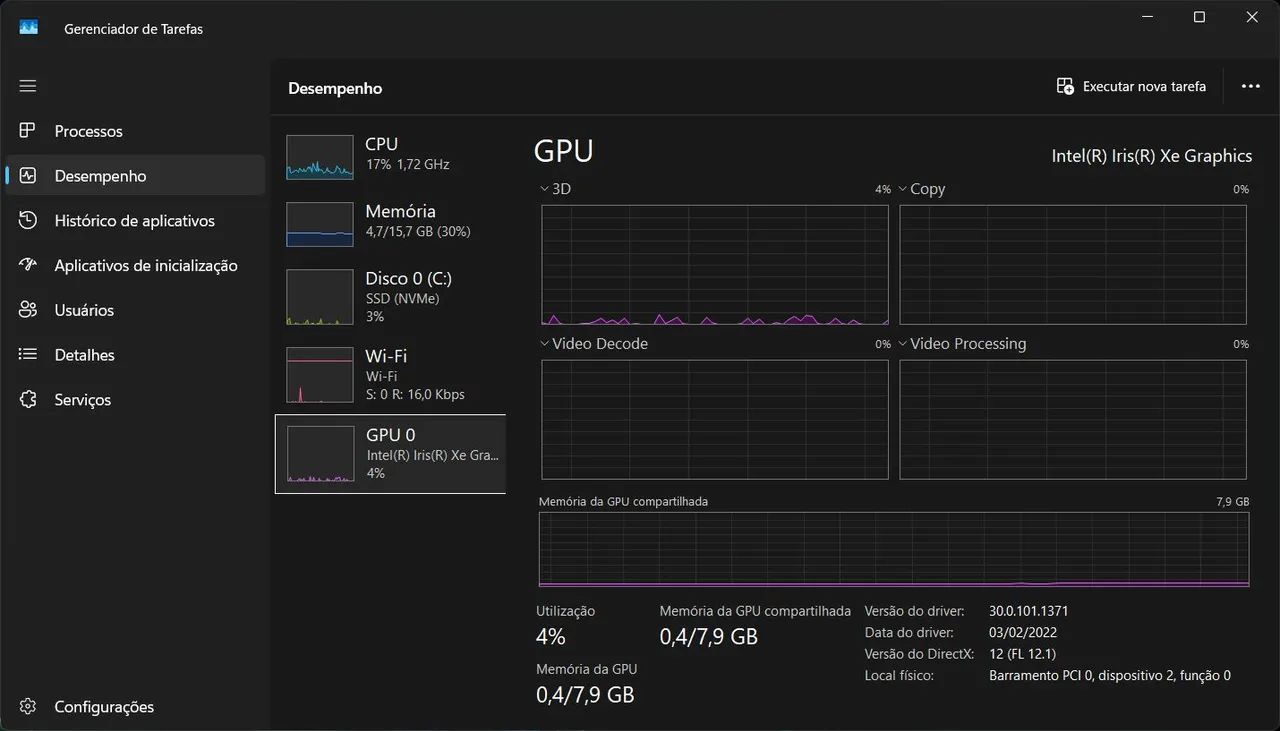1280x731 pixels.
Task: Click the Video Decode graph area
Action: point(715,419)
